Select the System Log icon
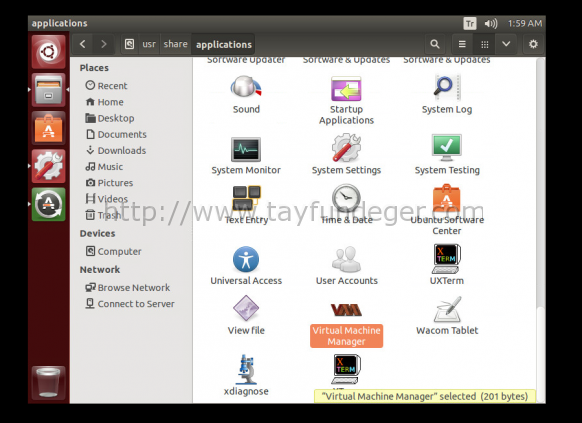Image resolution: width=582 pixels, height=423 pixels. tap(447, 88)
